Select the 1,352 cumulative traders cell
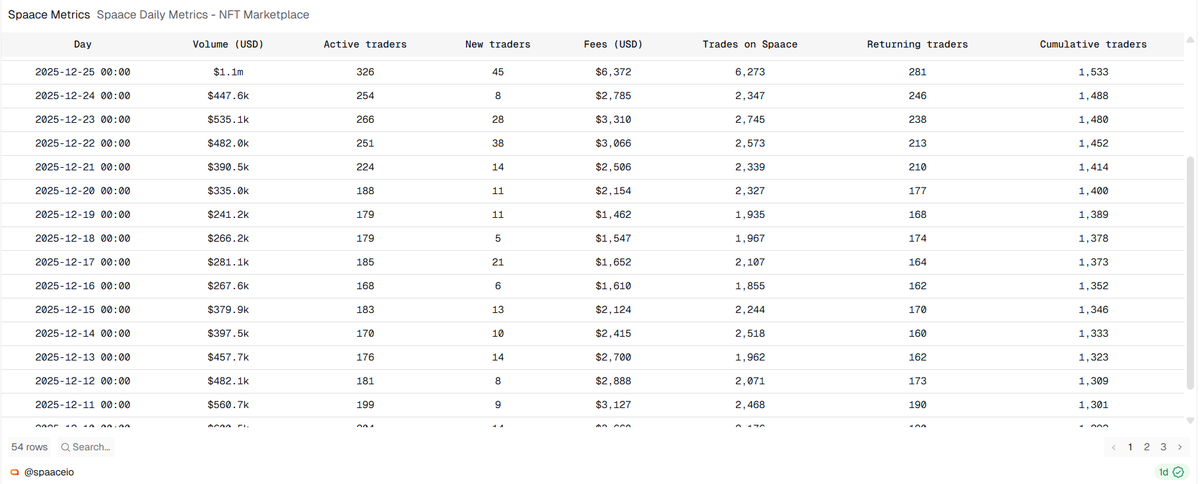The height and width of the screenshot is (484, 1200). [1093, 286]
